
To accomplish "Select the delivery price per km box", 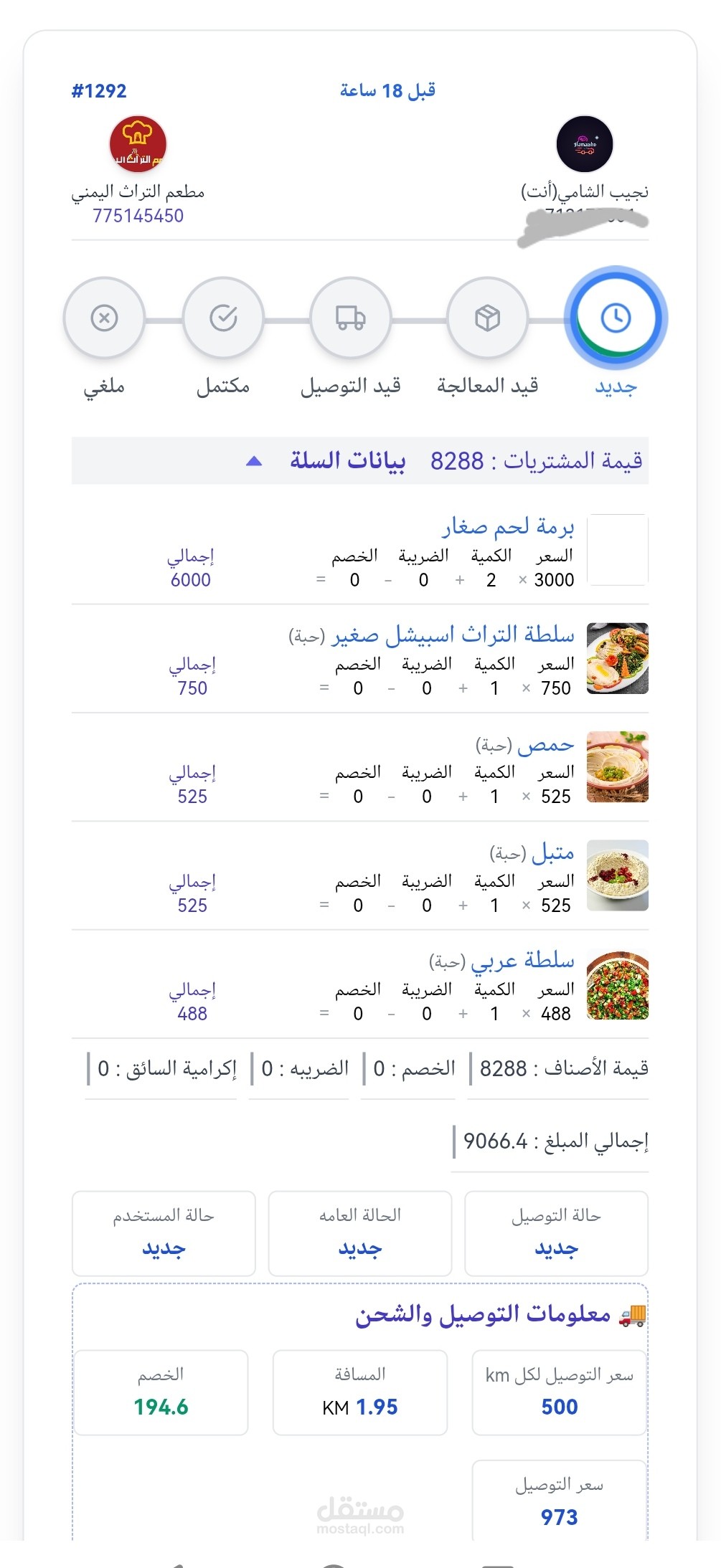I will [559, 1392].
